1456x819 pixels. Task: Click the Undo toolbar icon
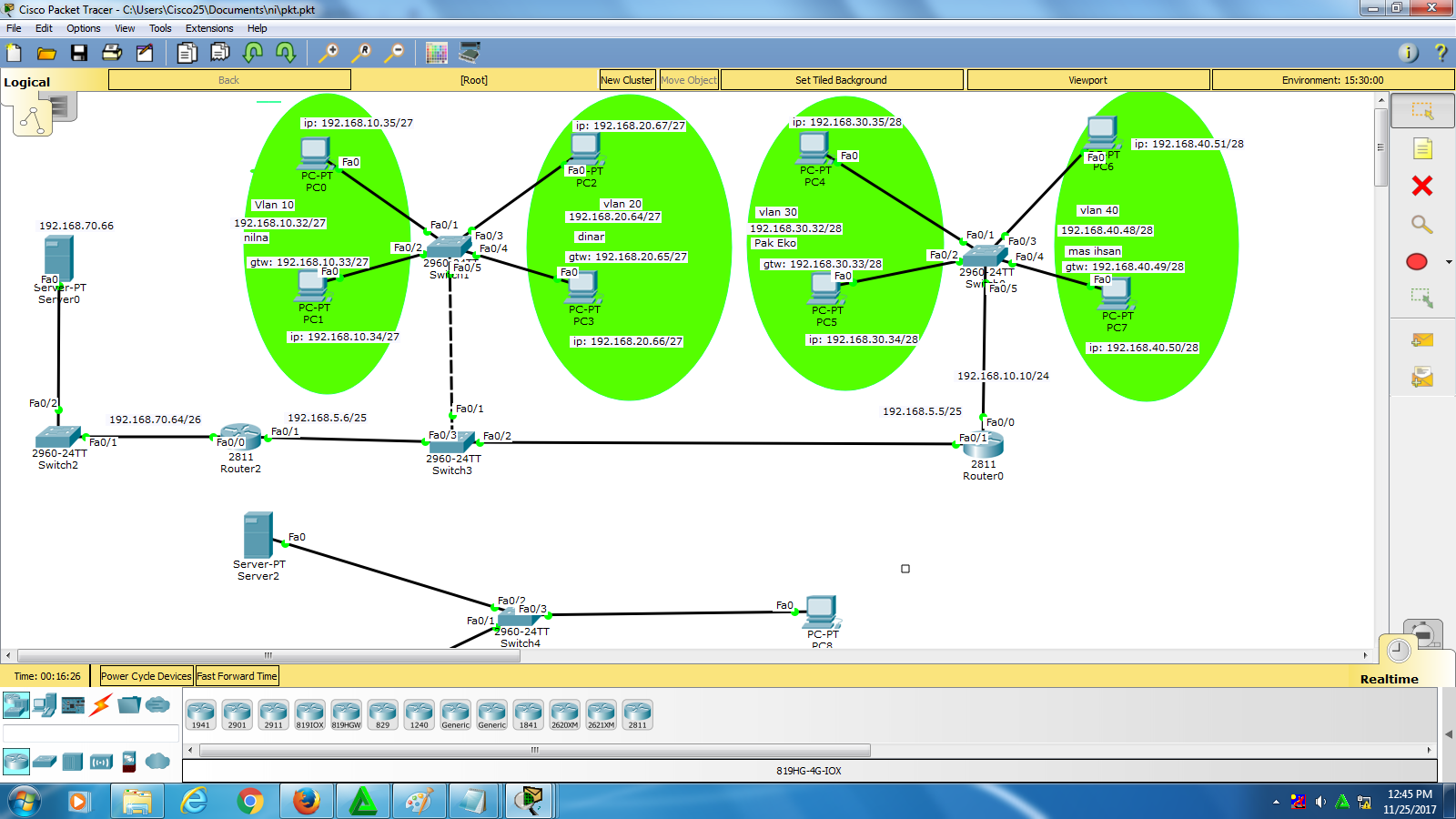point(252,53)
